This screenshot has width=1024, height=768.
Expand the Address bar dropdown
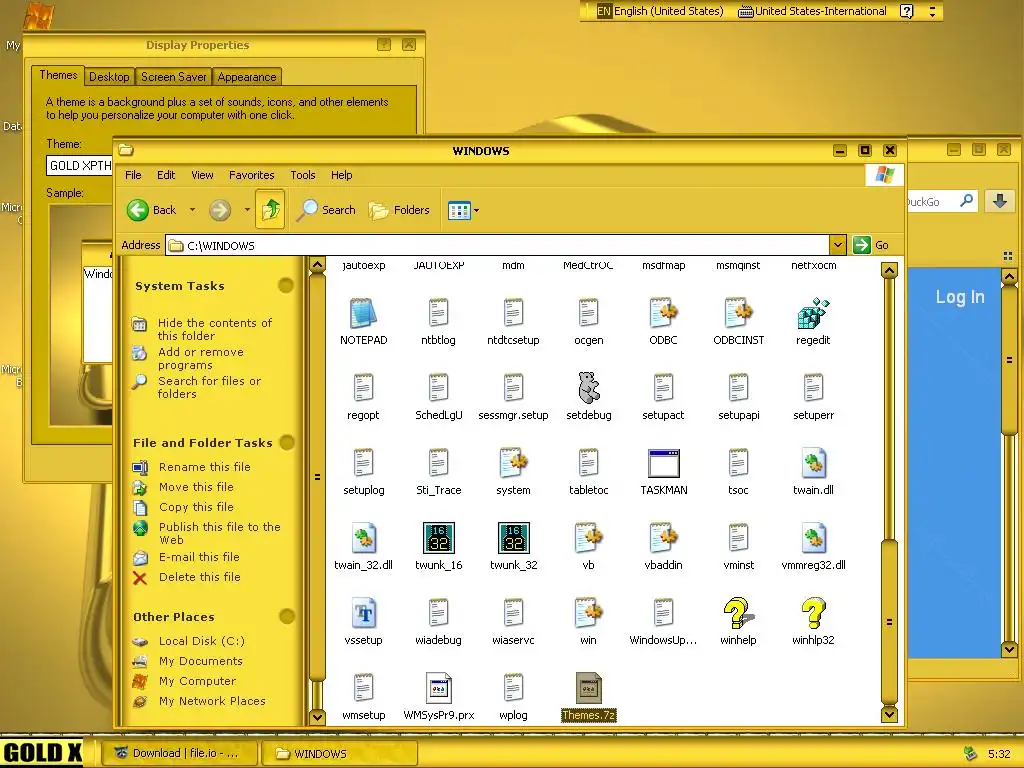click(x=838, y=245)
